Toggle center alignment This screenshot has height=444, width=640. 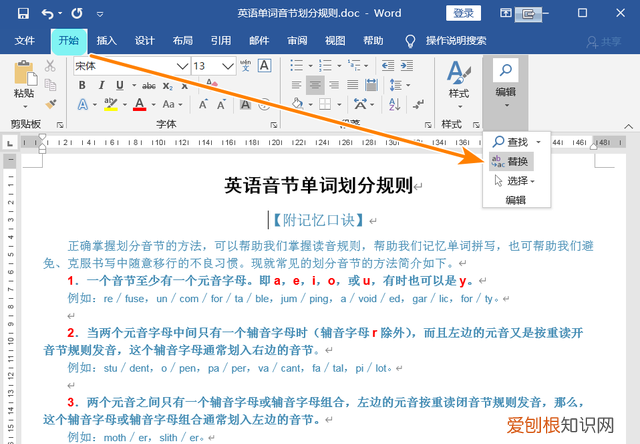click(315, 85)
